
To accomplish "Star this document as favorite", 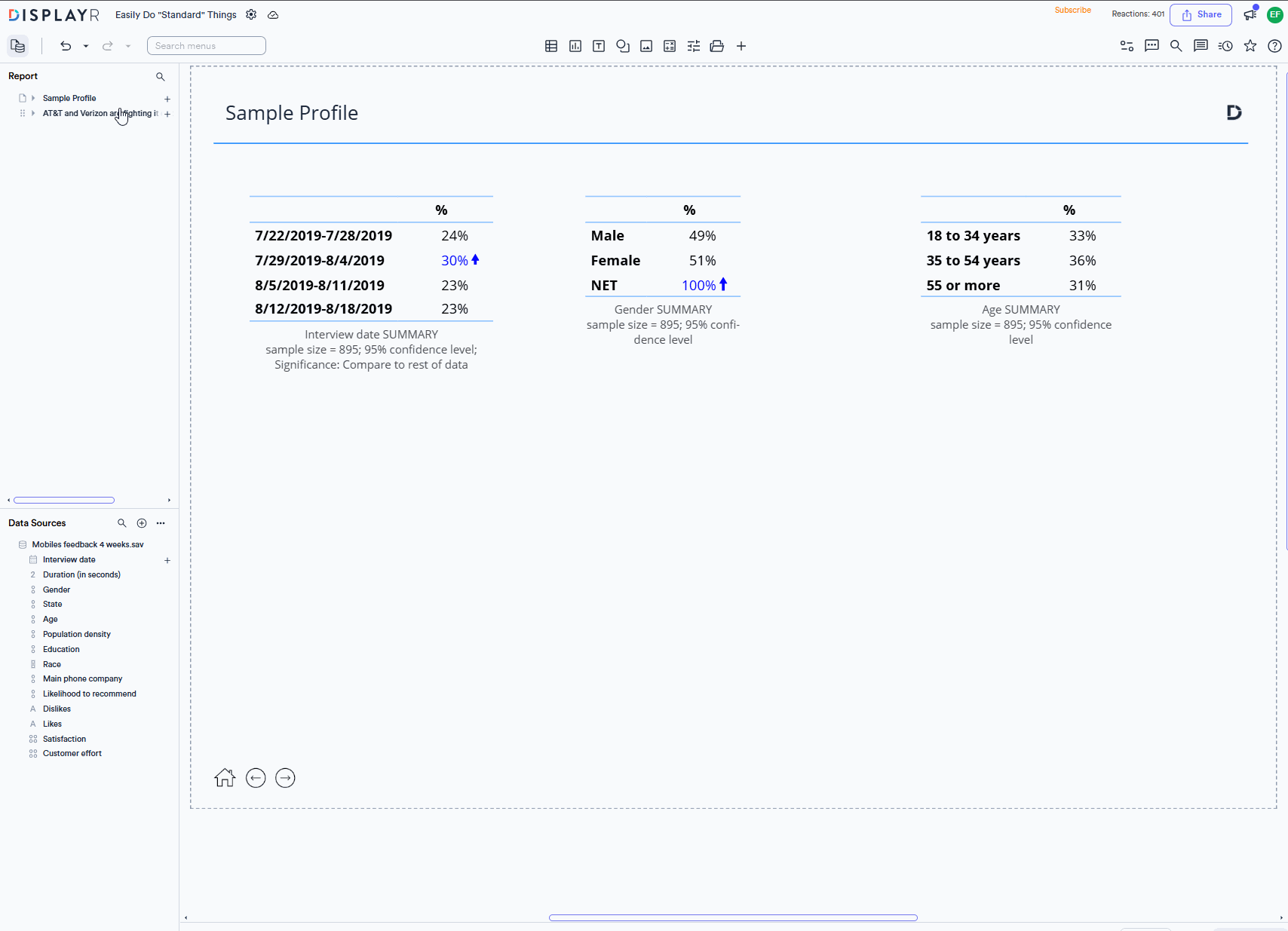I will (x=1250, y=45).
